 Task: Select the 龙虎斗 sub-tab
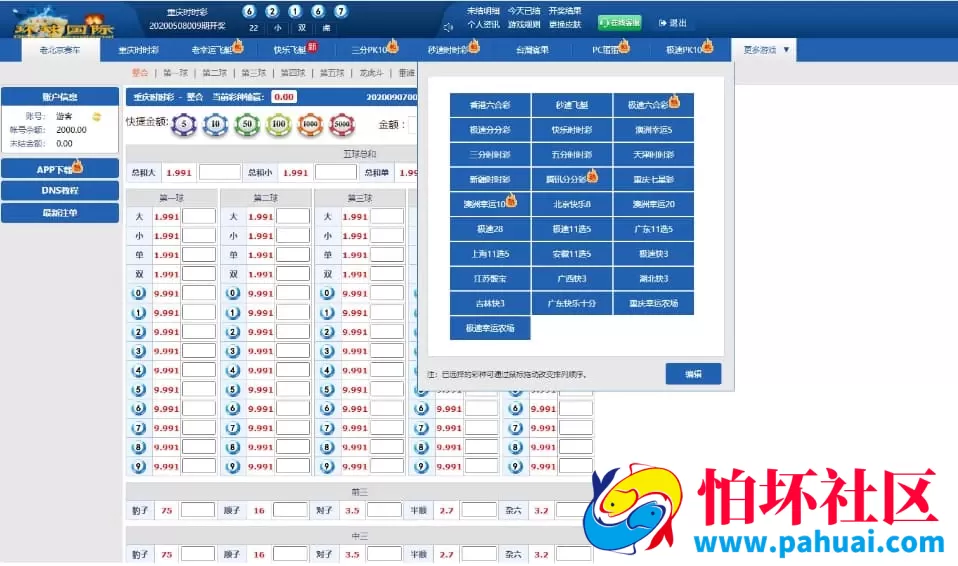coord(371,73)
